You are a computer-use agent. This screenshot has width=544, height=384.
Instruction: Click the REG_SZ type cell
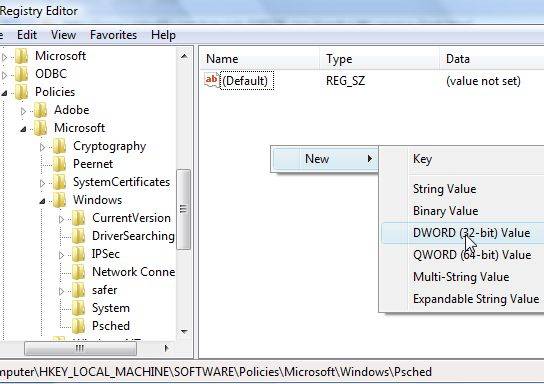point(345,81)
